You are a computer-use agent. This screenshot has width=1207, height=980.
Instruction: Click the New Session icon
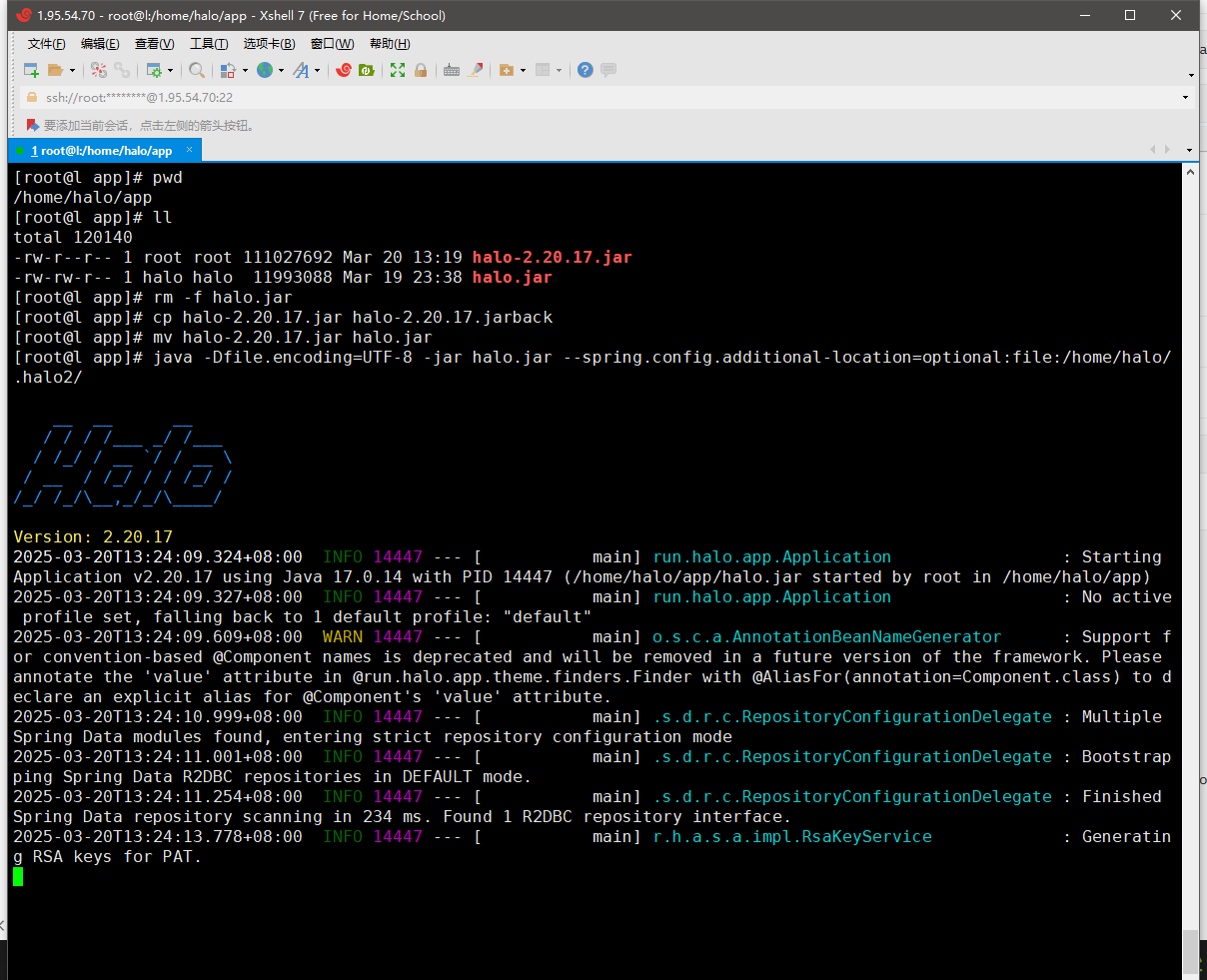click(31, 70)
